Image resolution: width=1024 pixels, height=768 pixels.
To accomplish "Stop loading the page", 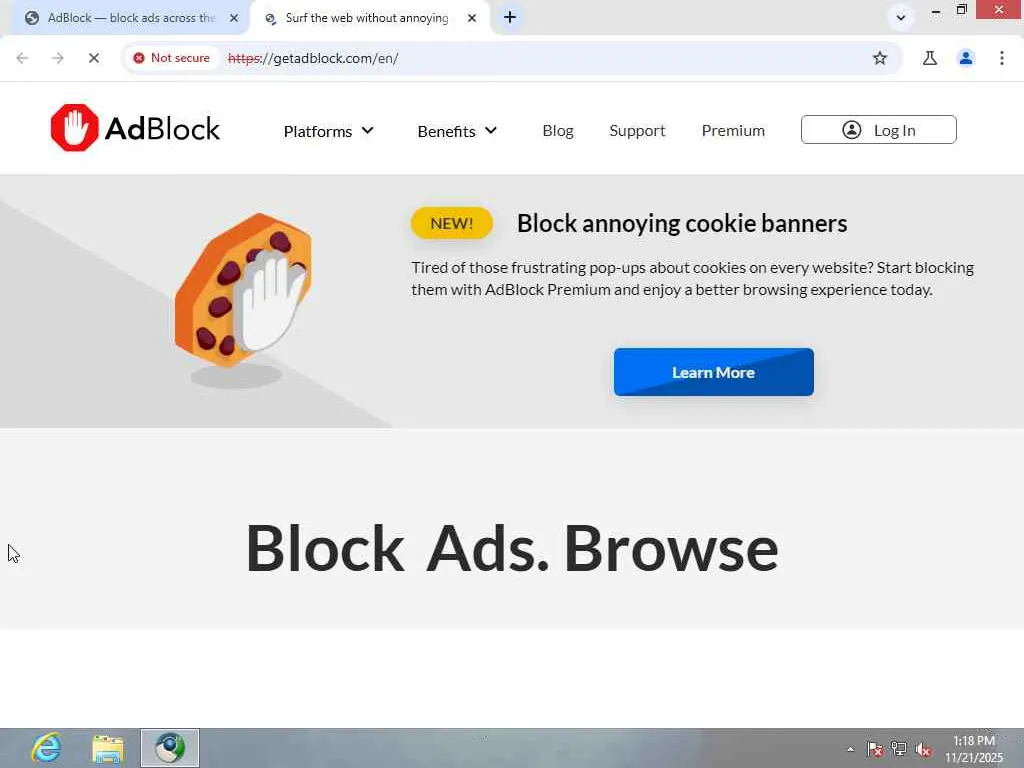I will [x=93, y=58].
